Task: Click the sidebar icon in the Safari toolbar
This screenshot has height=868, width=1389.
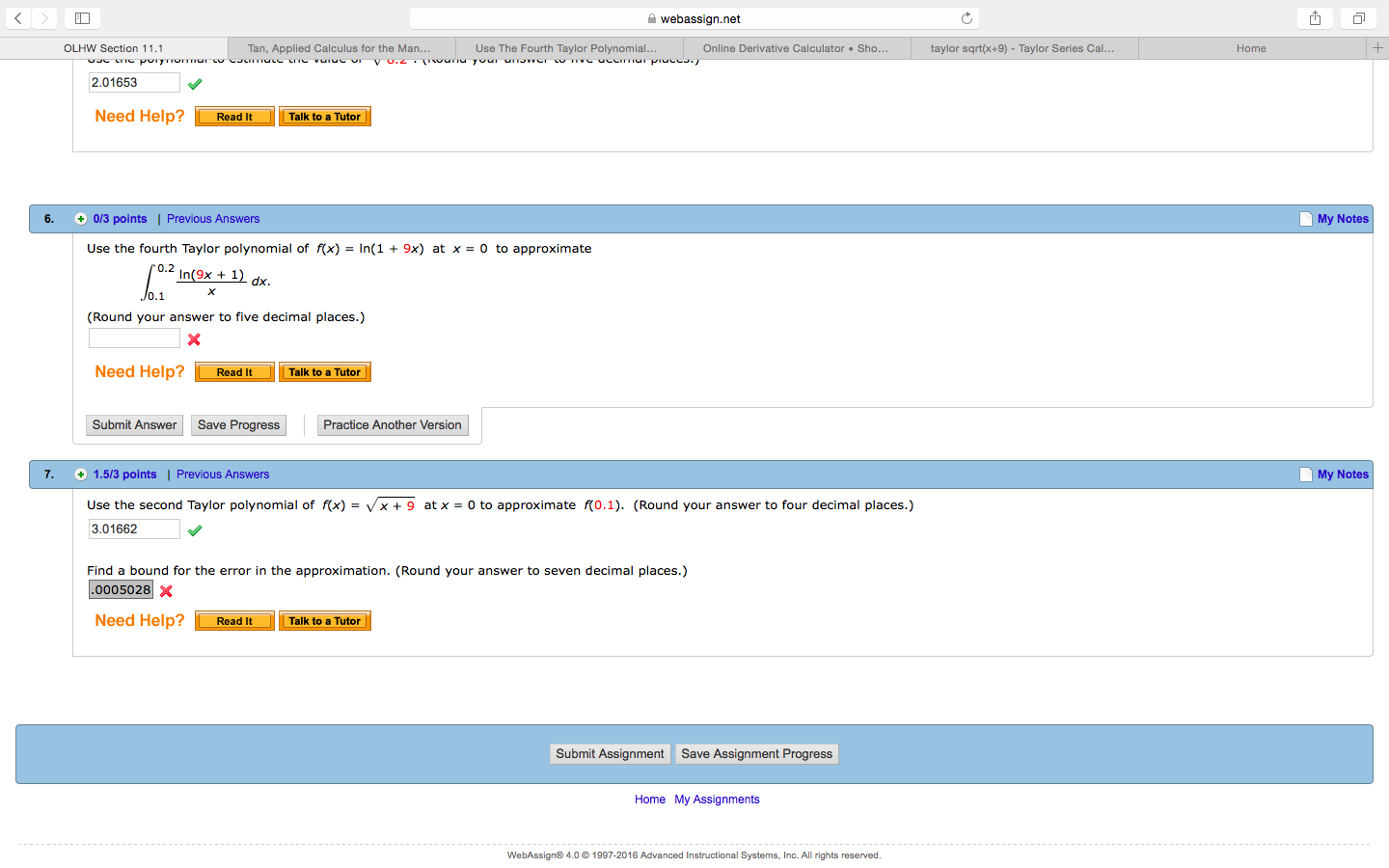Action: [x=82, y=17]
